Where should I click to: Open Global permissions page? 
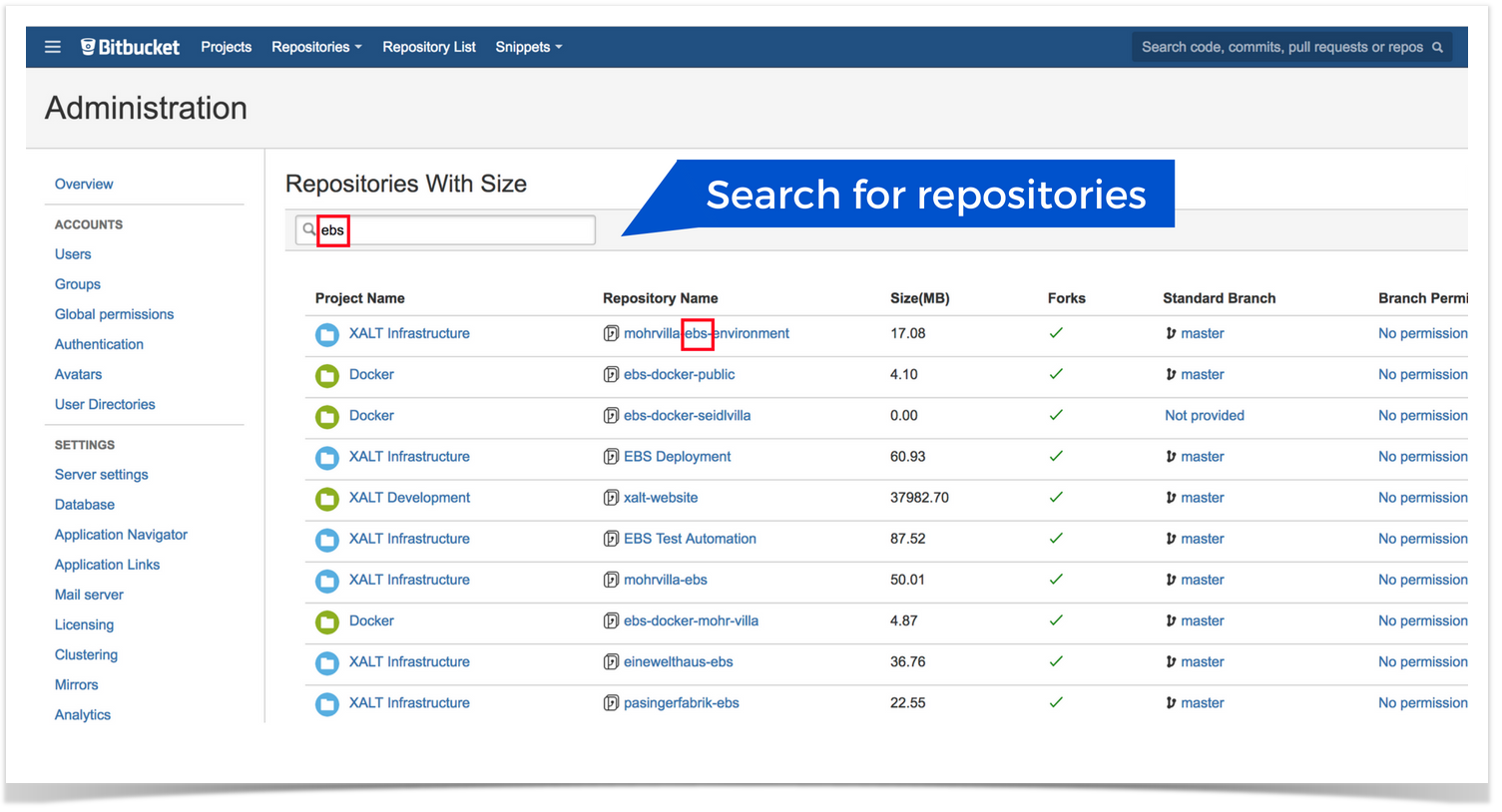pos(114,313)
